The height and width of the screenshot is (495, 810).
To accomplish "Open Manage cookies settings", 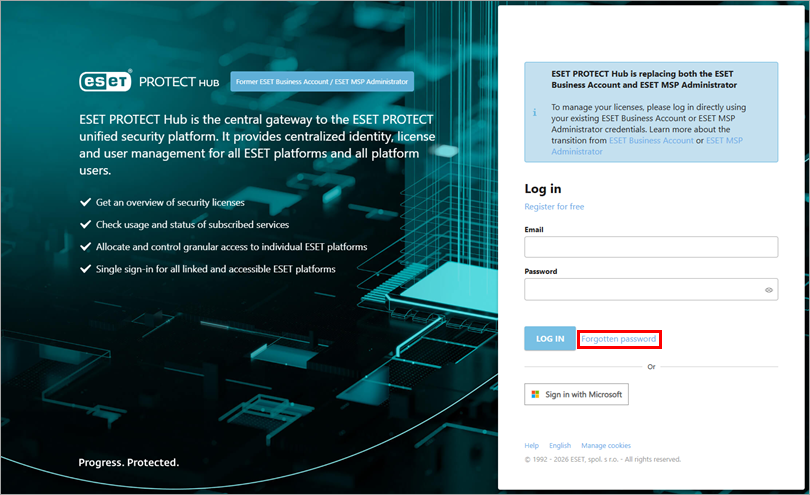I will point(606,446).
